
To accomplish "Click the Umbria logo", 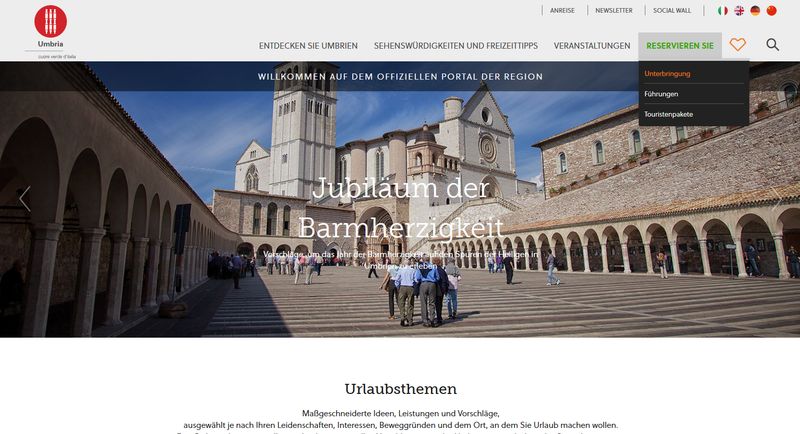I will pyautogui.click(x=51, y=32).
